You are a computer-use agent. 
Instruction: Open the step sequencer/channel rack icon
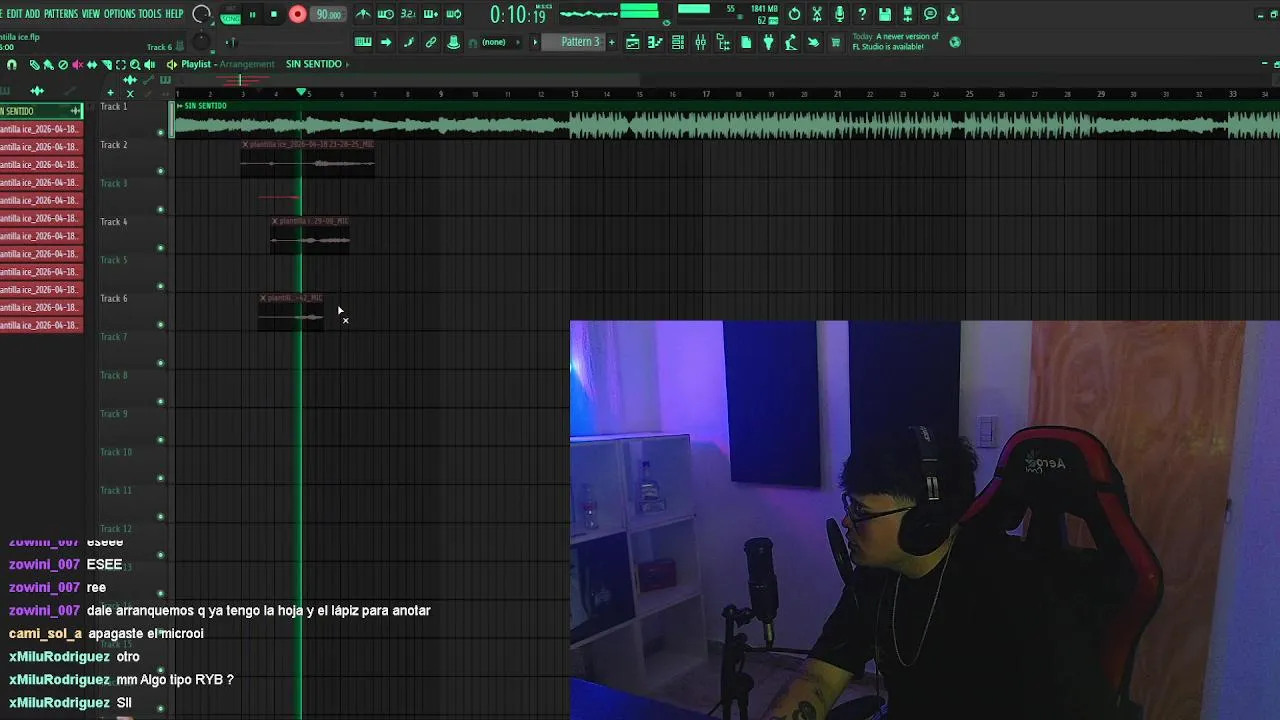pos(678,42)
